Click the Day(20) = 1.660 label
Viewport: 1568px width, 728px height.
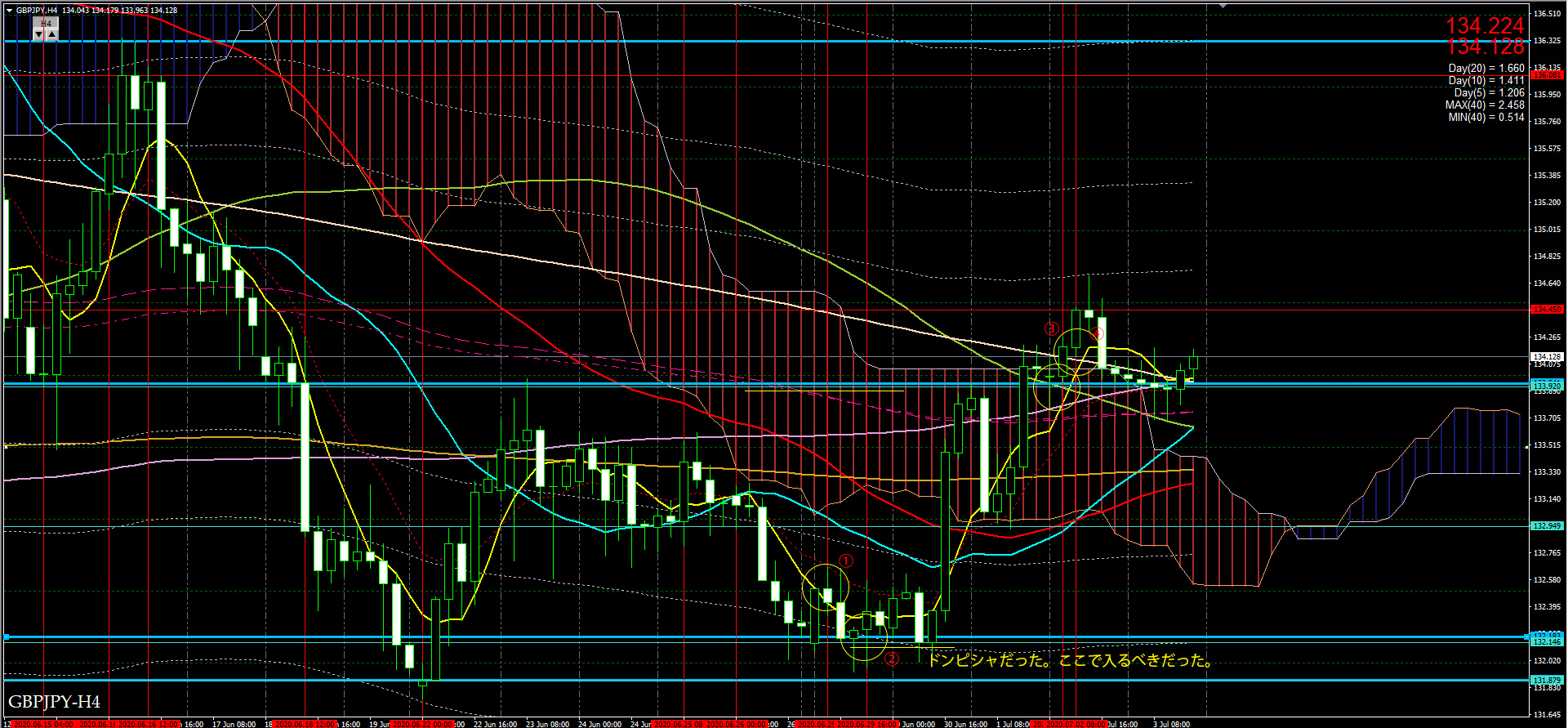(x=1486, y=69)
